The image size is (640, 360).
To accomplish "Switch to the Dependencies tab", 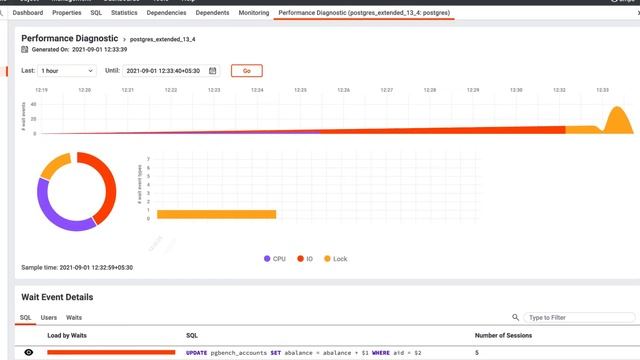I will [166, 13].
